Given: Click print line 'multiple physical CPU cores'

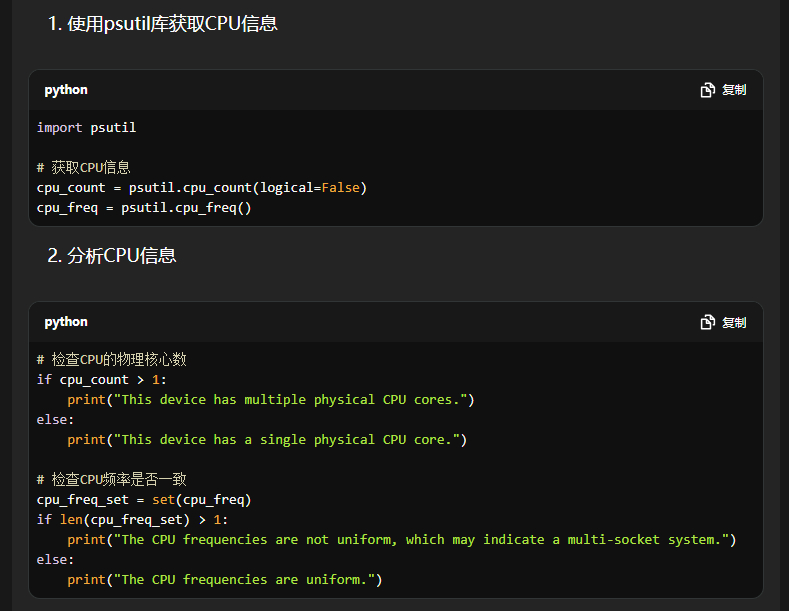Looking at the screenshot, I should 271,400.
